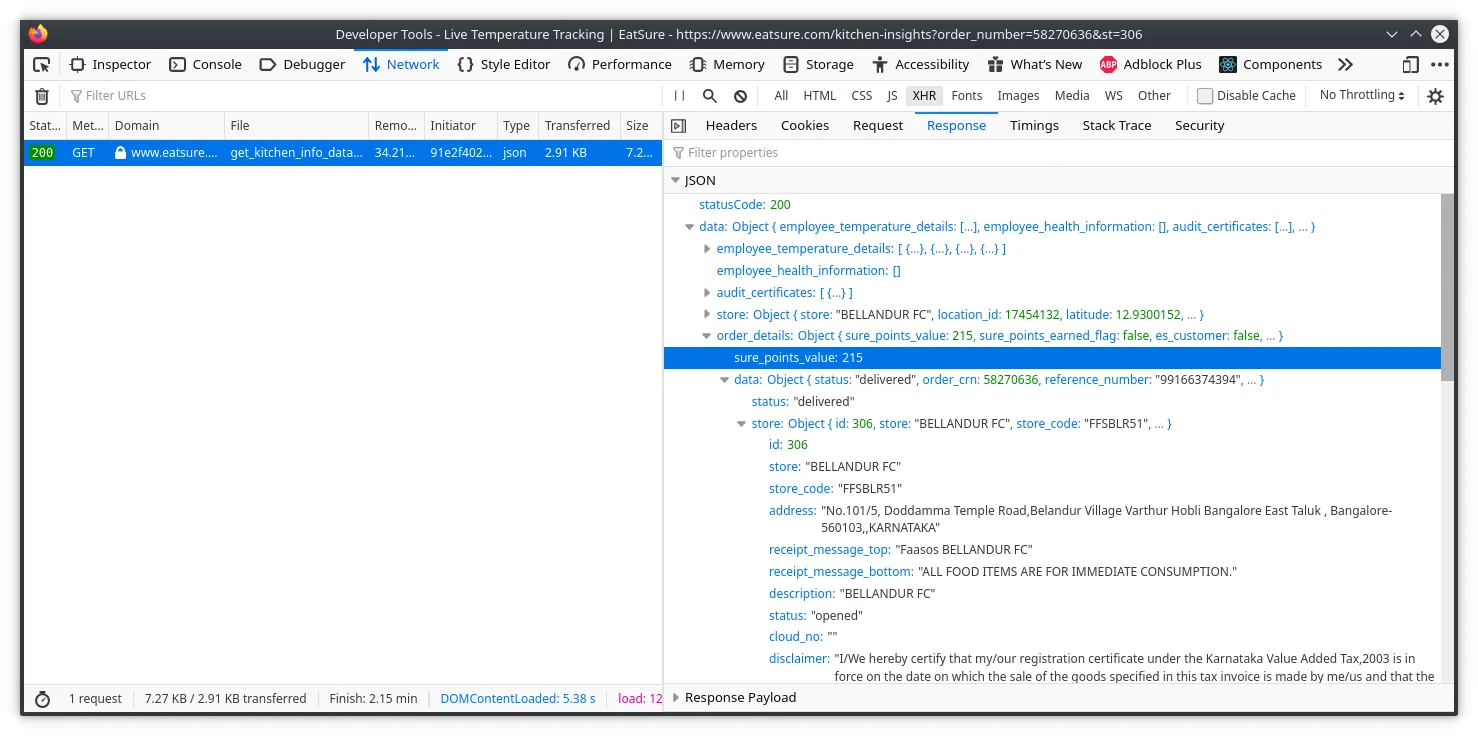This screenshot has width=1478, height=736.
Task: Open the Inspector panel
Action: [110, 65]
